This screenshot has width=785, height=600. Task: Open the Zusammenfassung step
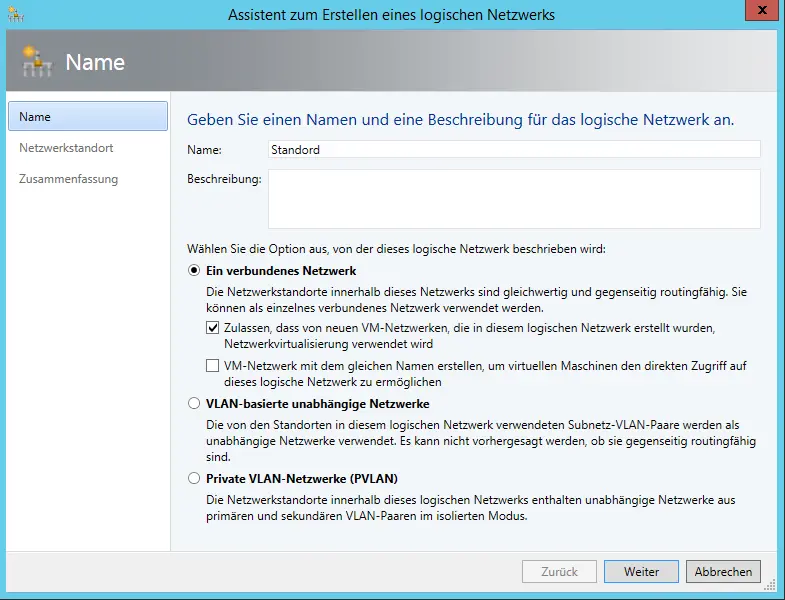point(68,179)
